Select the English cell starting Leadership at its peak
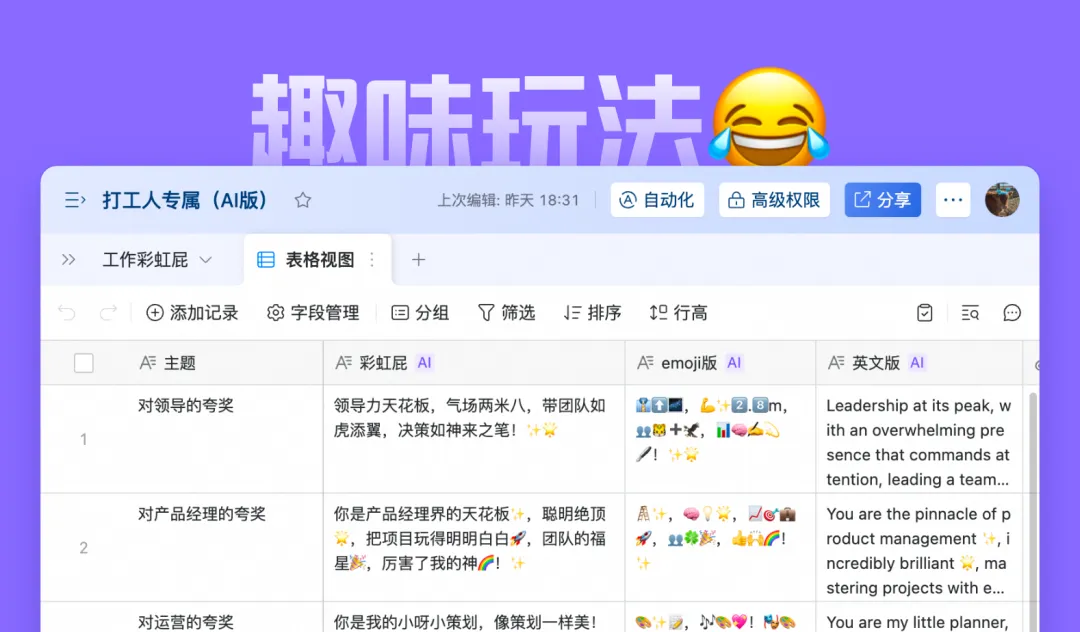1080x632 pixels. 920,439
